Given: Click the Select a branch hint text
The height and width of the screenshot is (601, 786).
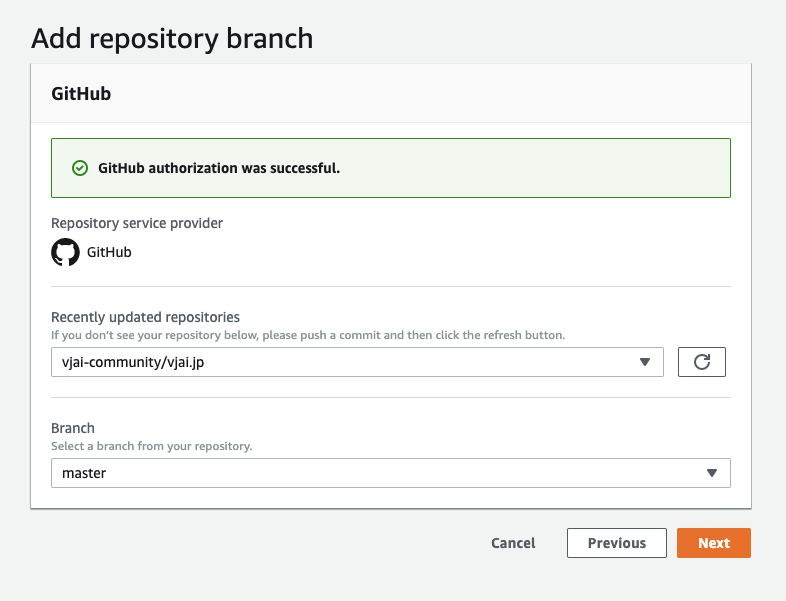Looking at the screenshot, I should pyautogui.click(x=151, y=445).
